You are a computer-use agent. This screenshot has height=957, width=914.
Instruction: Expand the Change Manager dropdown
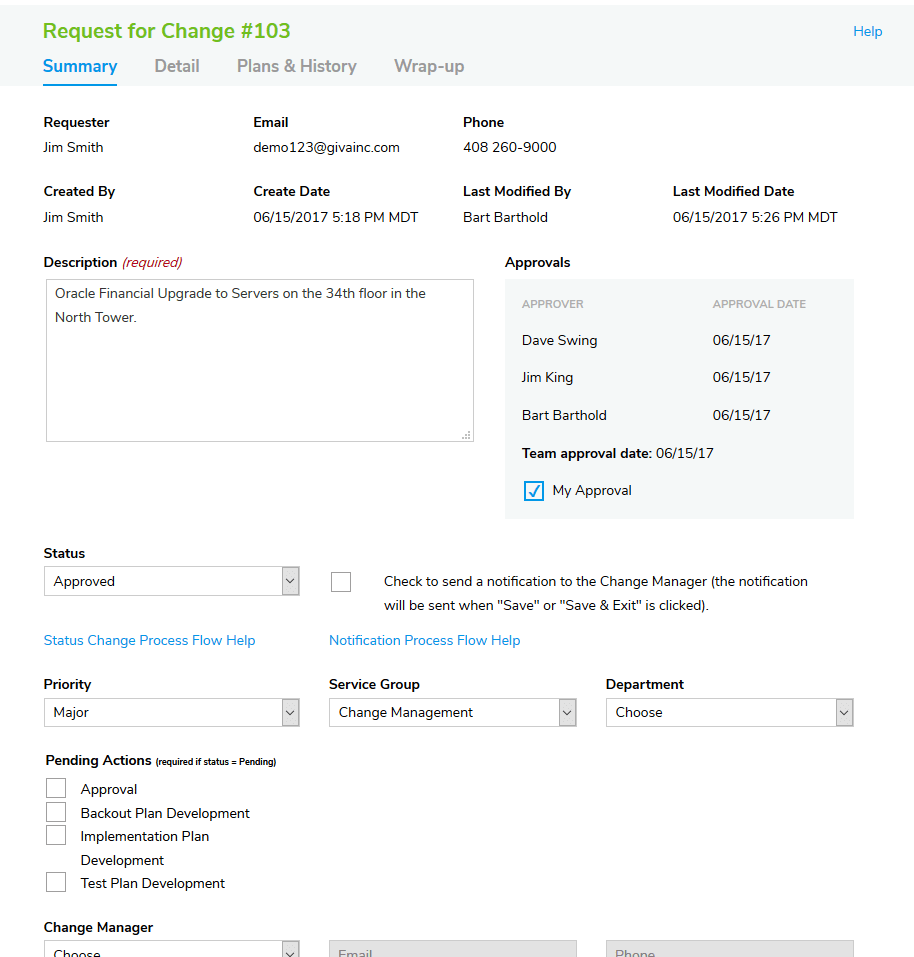[x=288, y=950]
